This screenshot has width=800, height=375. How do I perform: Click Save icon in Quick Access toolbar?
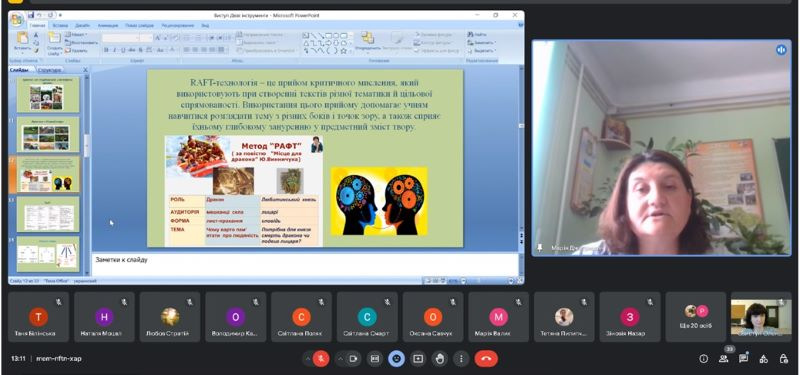31,15
